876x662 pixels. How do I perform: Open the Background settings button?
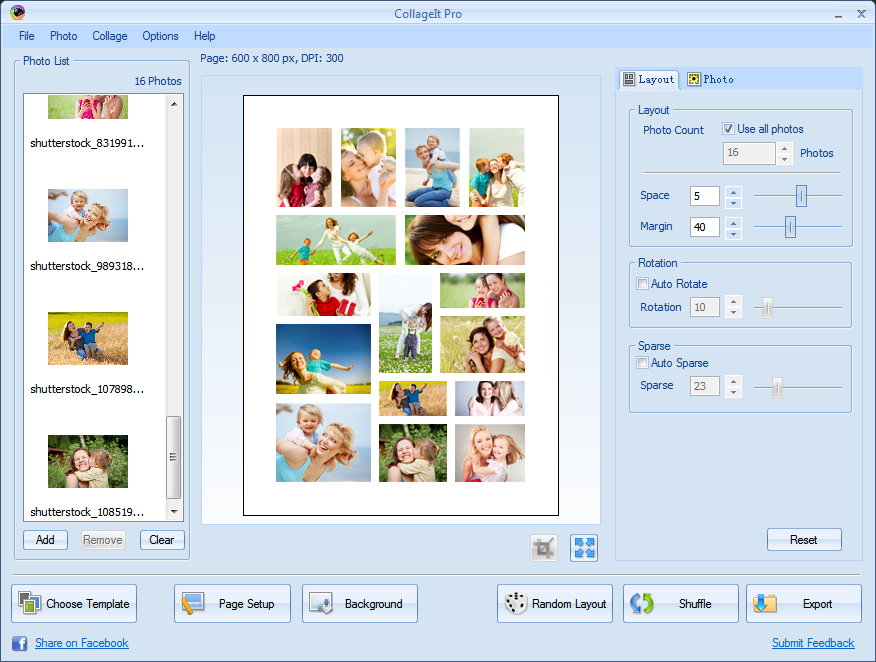(360, 604)
